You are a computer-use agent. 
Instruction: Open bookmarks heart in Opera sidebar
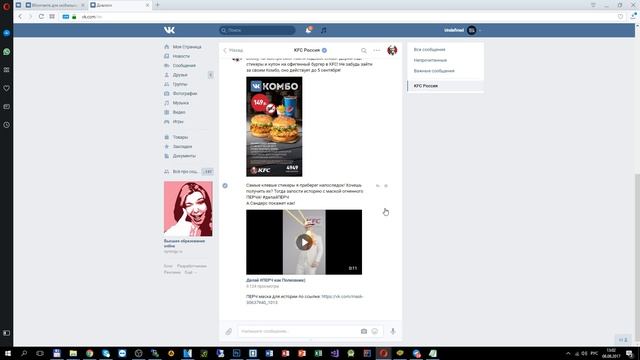7,88
